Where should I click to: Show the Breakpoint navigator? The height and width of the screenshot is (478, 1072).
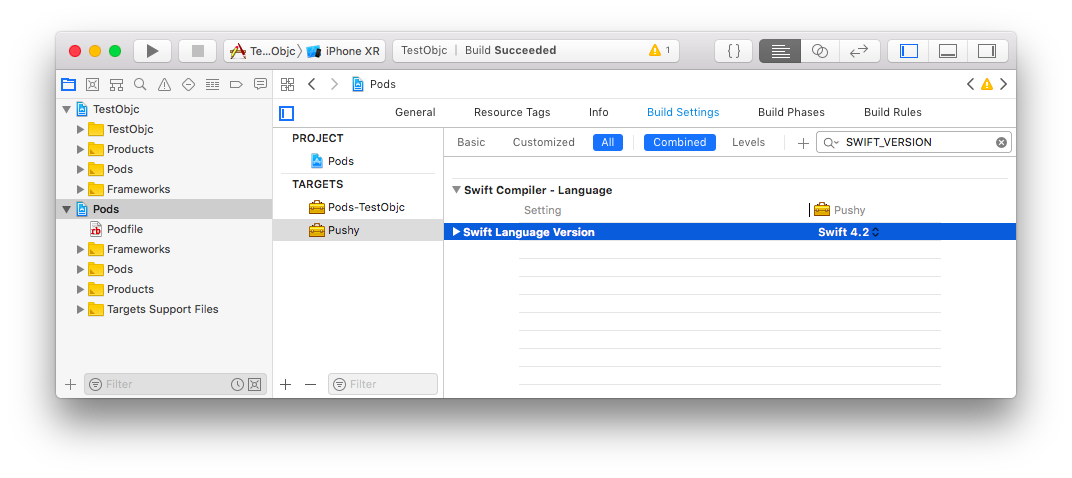pos(236,84)
